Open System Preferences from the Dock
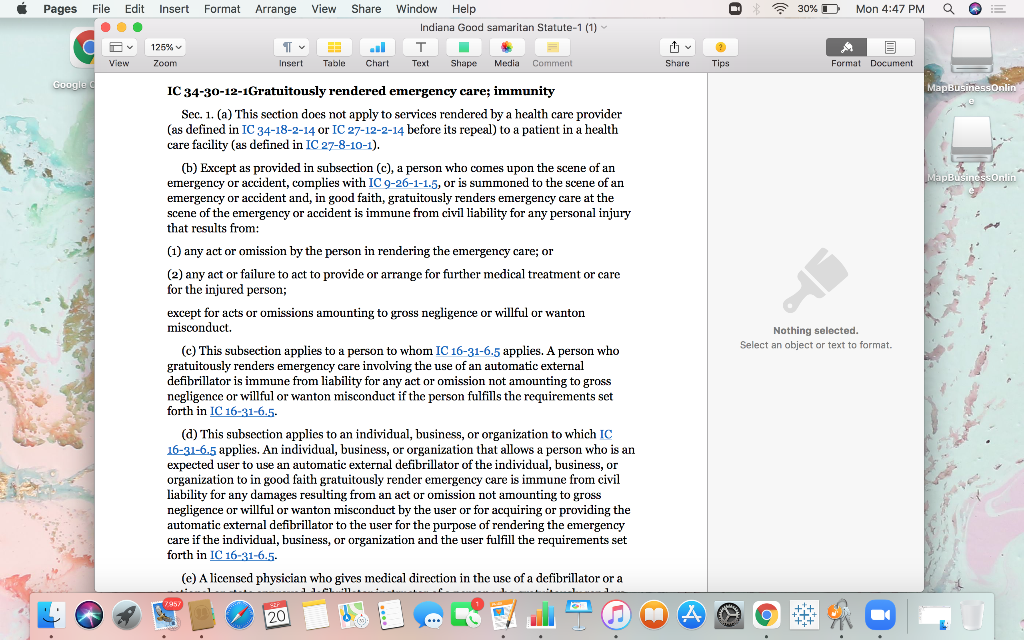Viewport: 1024px width, 640px height. click(x=729, y=615)
